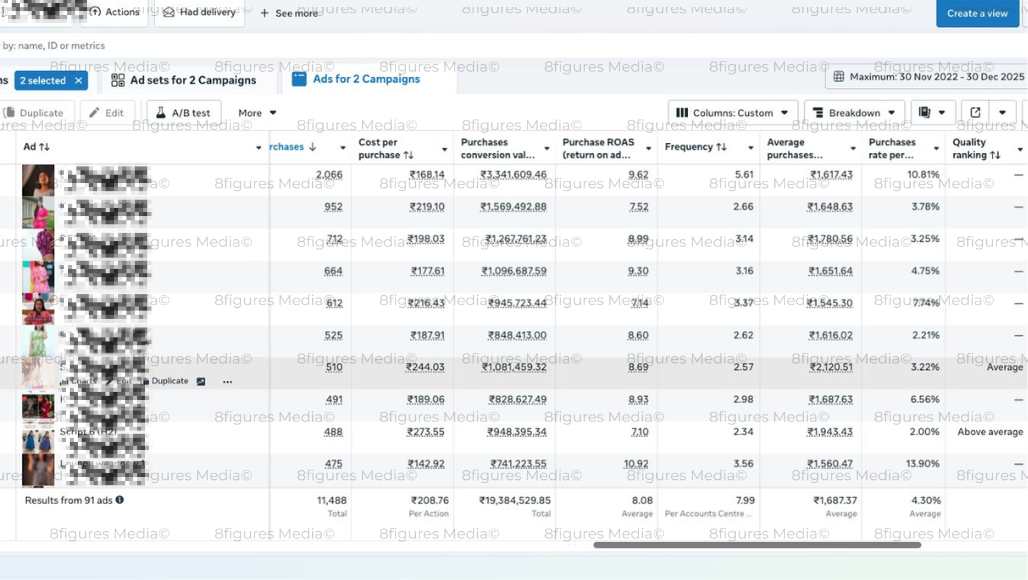
Task: Click Duplicate in the hovered ad row
Action: tap(164, 381)
